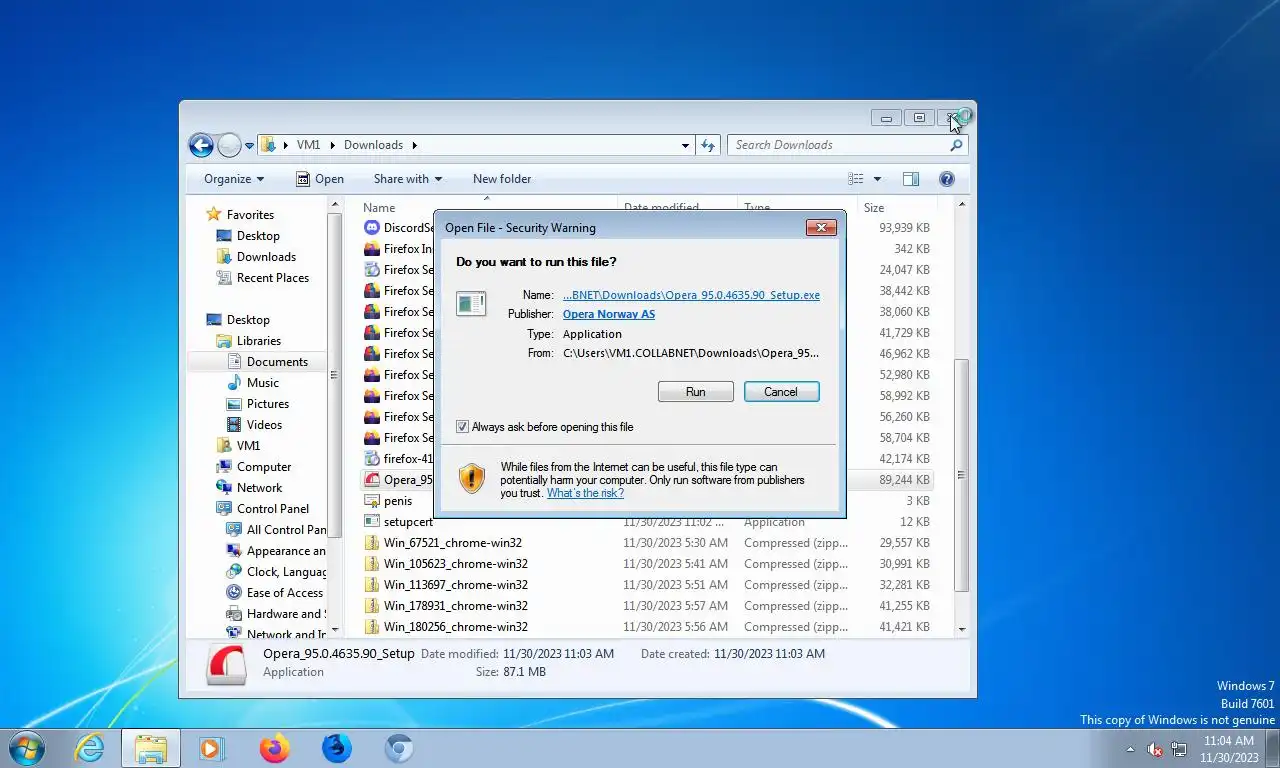Click the Opera setup file name link

(x=691, y=295)
